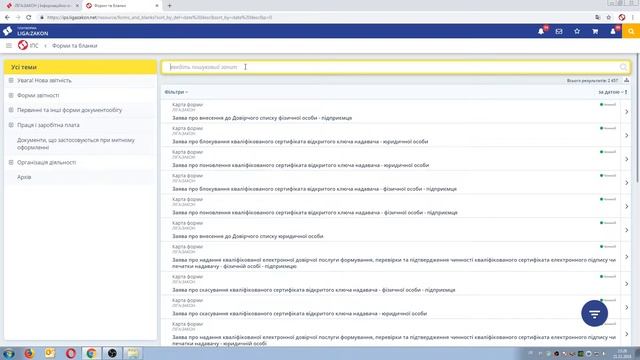Open Заява про блокування ... фізичної особи - підприємця
The height and width of the screenshot is (360, 640).
click(x=314, y=189)
